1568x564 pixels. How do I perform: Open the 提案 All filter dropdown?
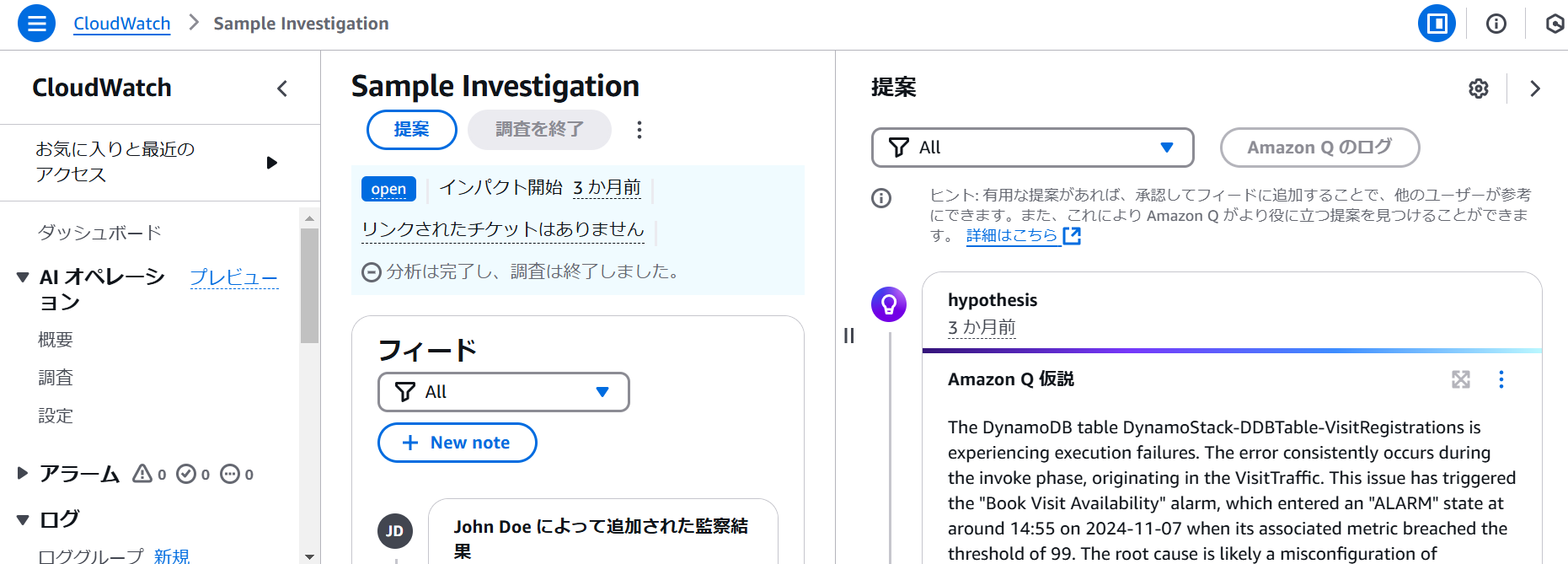(1033, 148)
